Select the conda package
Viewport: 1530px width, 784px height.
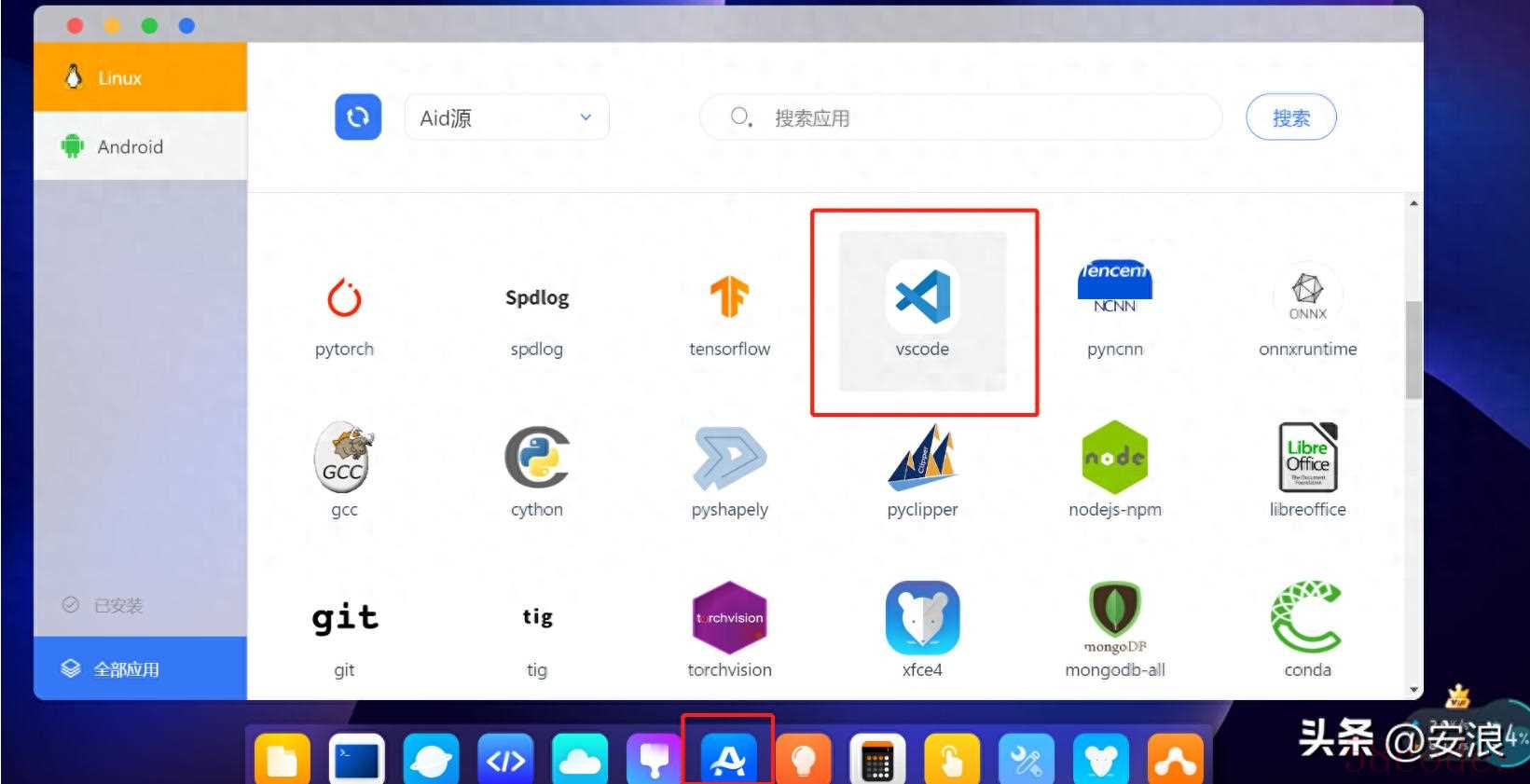pyautogui.click(x=1307, y=630)
